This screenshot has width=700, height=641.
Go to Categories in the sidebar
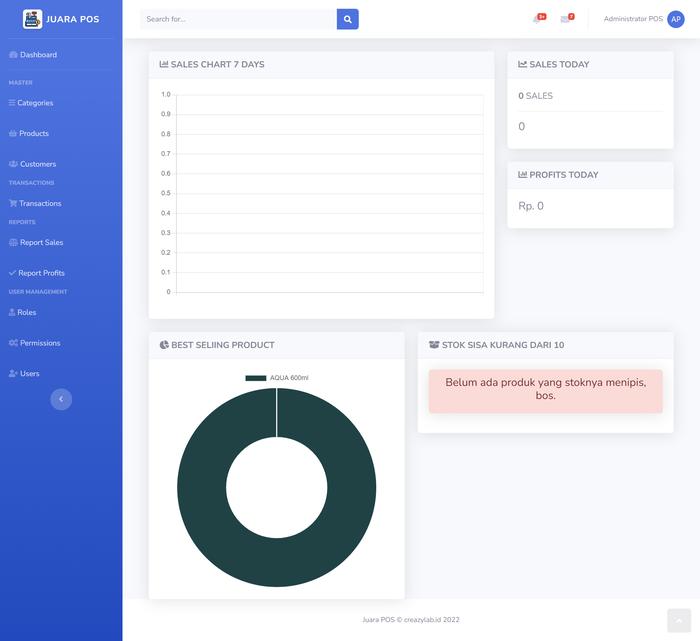coord(35,103)
